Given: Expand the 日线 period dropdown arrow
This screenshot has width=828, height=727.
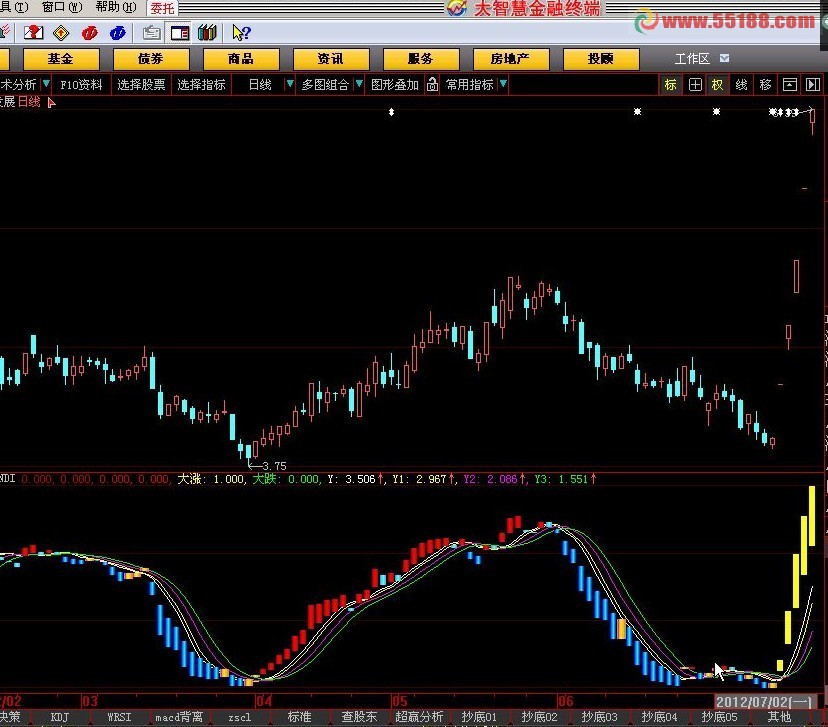Looking at the screenshot, I should [290, 85].
